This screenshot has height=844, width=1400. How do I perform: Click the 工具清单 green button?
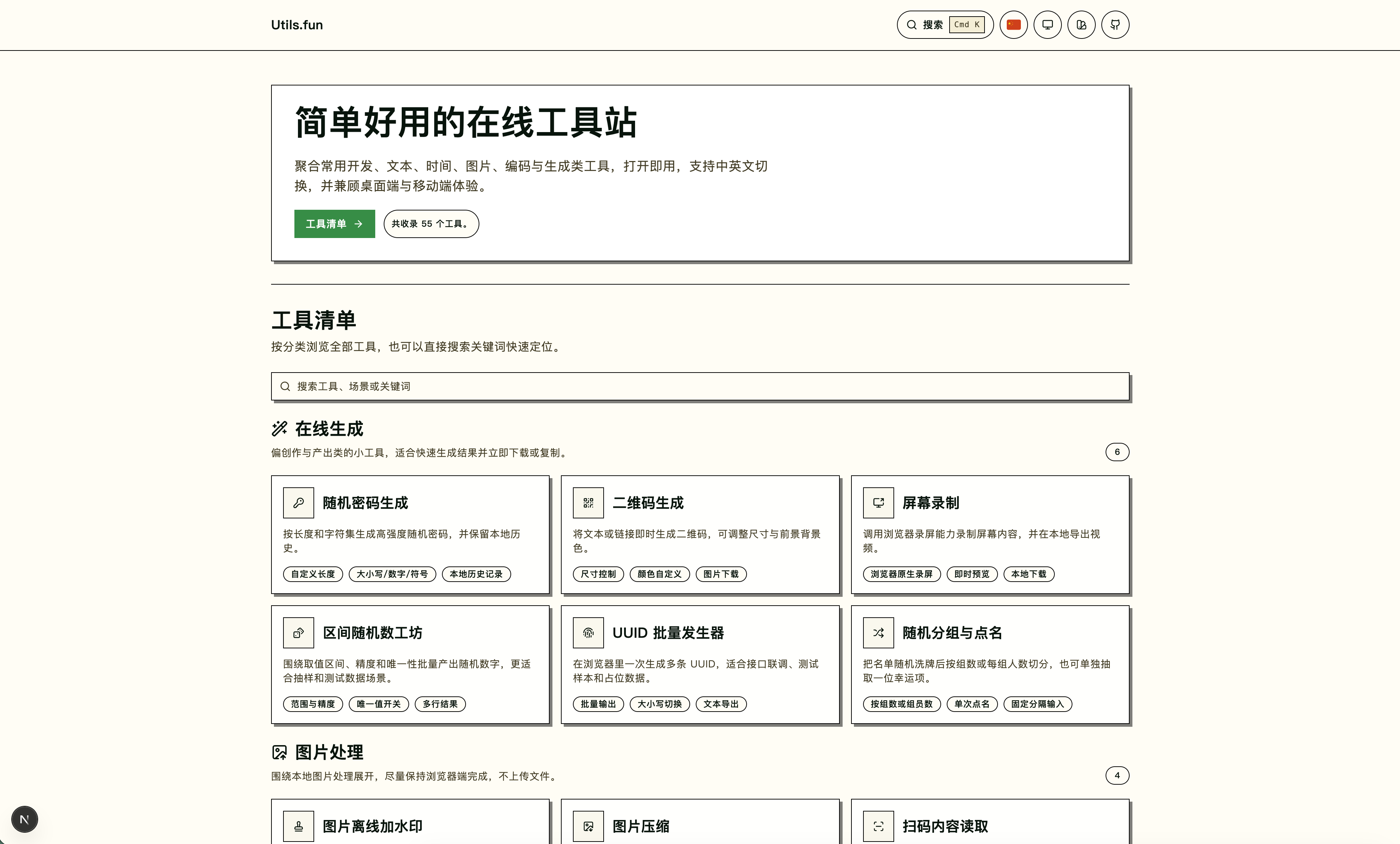334,224
